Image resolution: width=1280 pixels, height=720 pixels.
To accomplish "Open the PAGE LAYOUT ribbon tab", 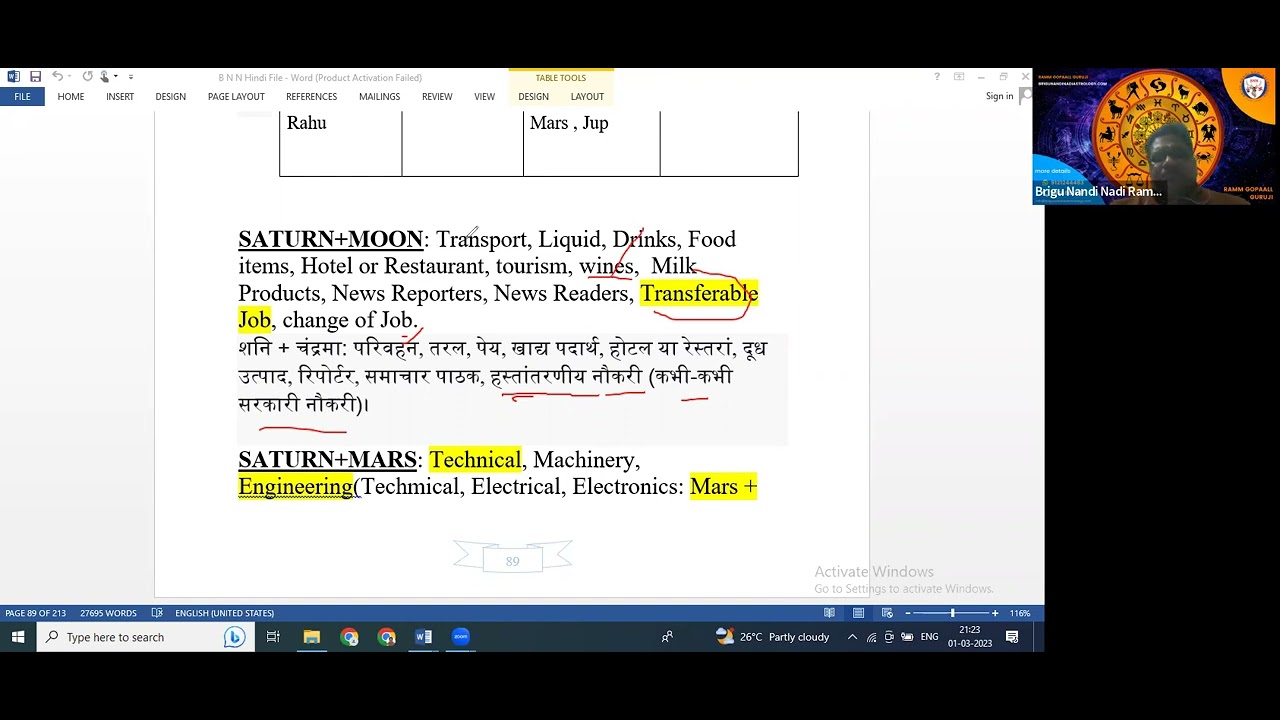I will (236, 97).
